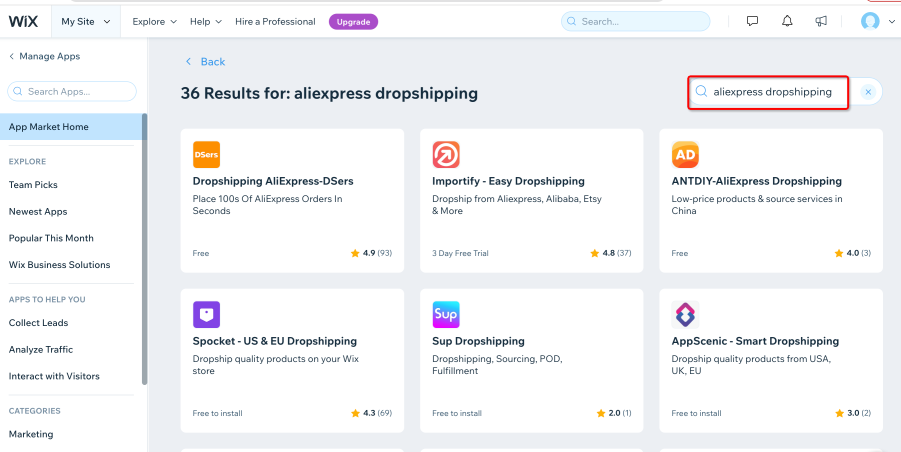This screenshot has height=452, width=901.
Task: Clear the aliexpress dropshipping search with the X button
Action: pyautogui.click(x=868, y=92)
